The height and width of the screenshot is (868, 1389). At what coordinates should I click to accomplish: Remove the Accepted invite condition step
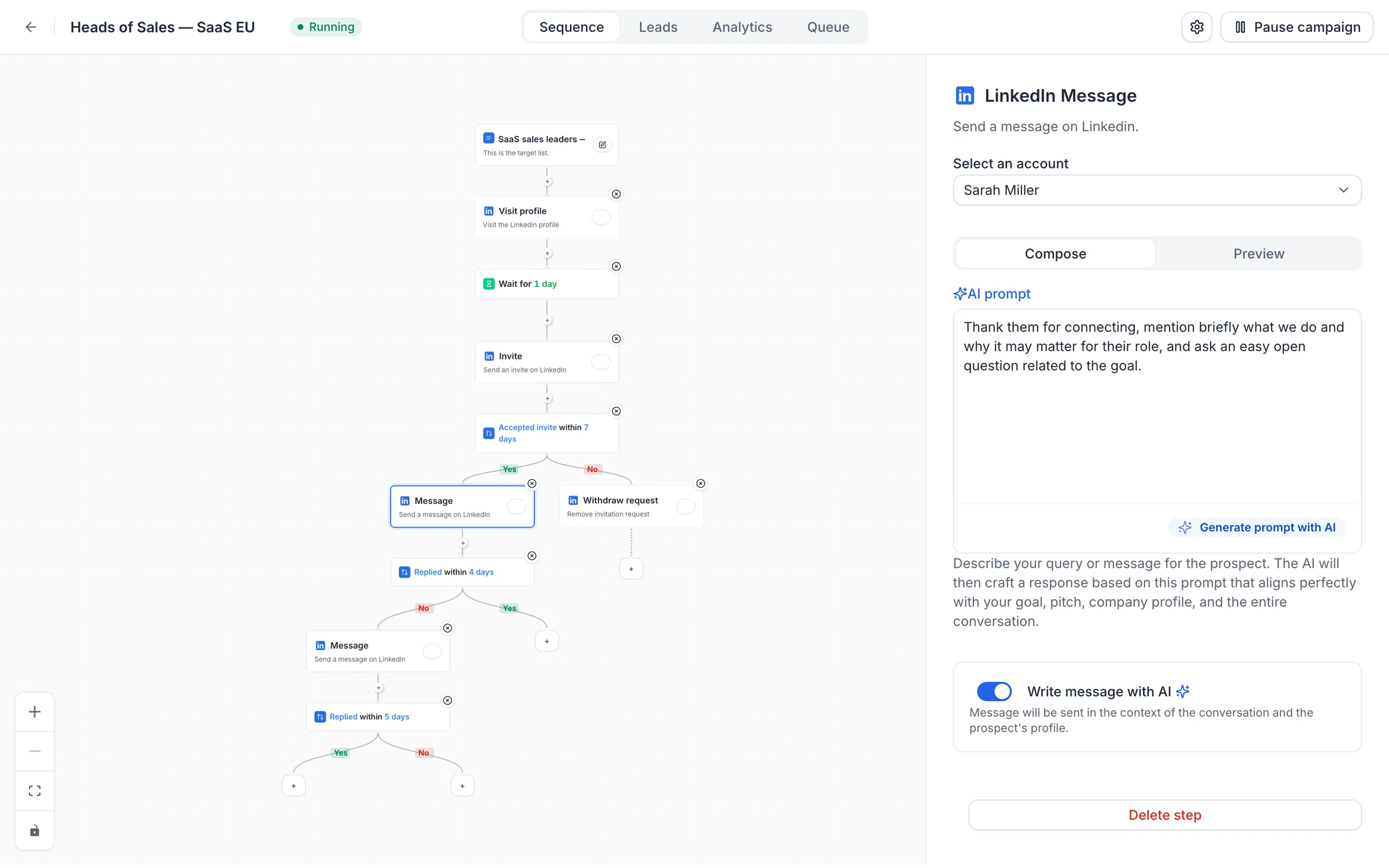[616, 411]
